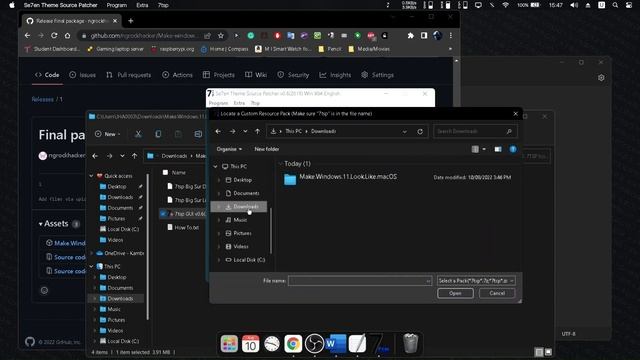Image resolution: width=640 pixels, height=360 pixels.
Task: Create a New folder in dialog
Action: click(x=267, y=149)
